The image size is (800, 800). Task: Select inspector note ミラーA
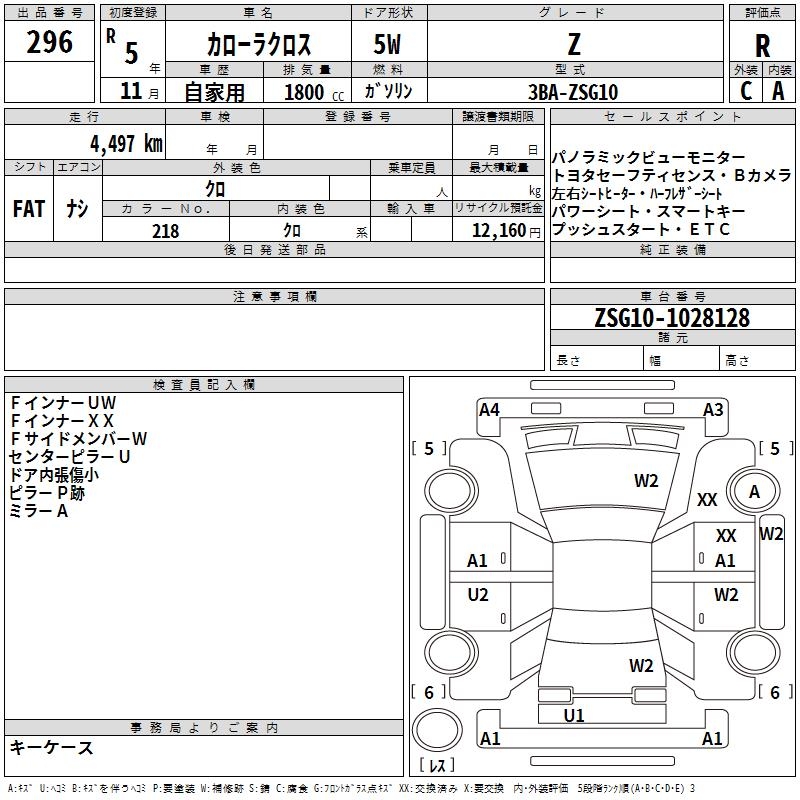pyautogui.click(x=39, y=511)
